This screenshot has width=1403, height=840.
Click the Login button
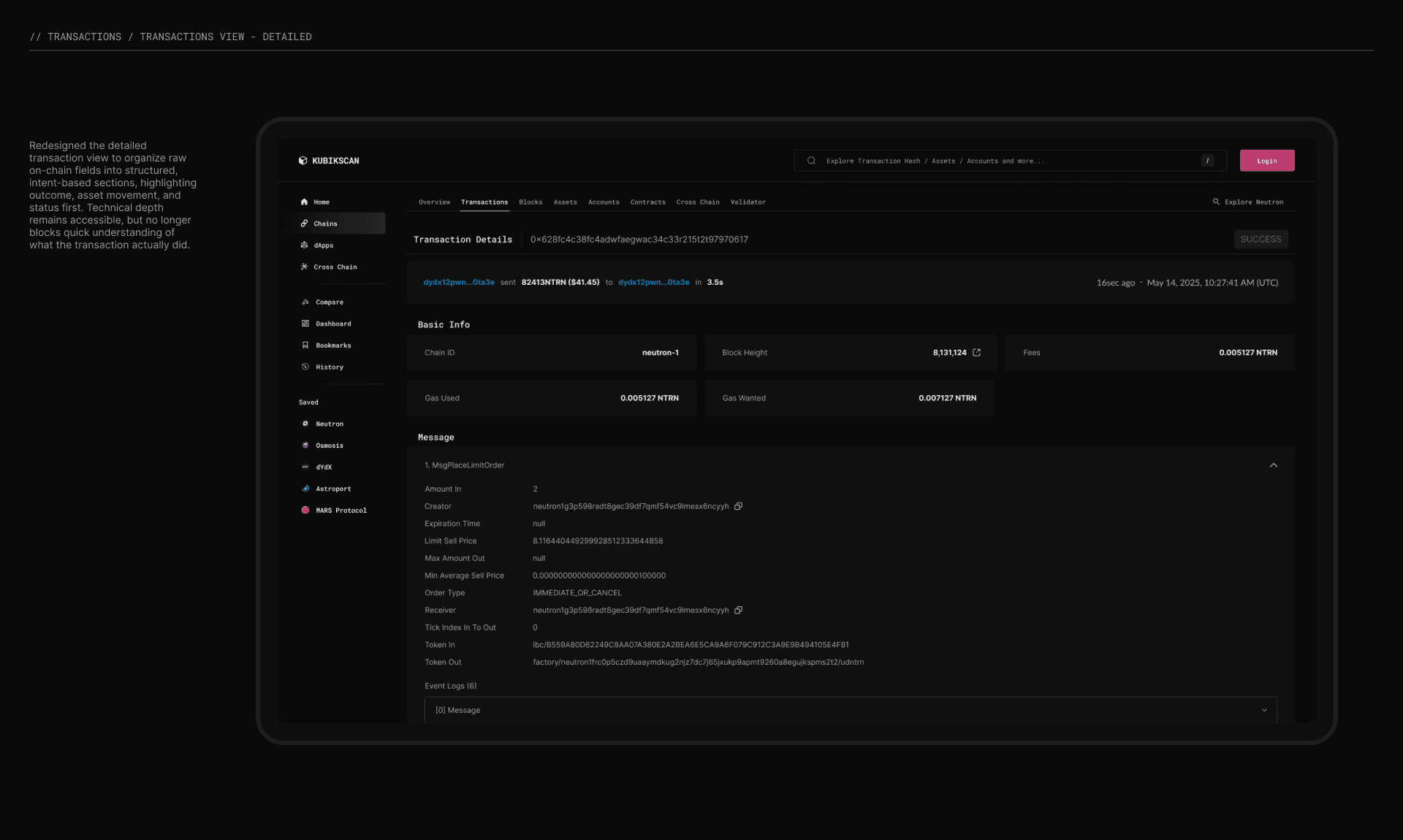[1266, 161]
